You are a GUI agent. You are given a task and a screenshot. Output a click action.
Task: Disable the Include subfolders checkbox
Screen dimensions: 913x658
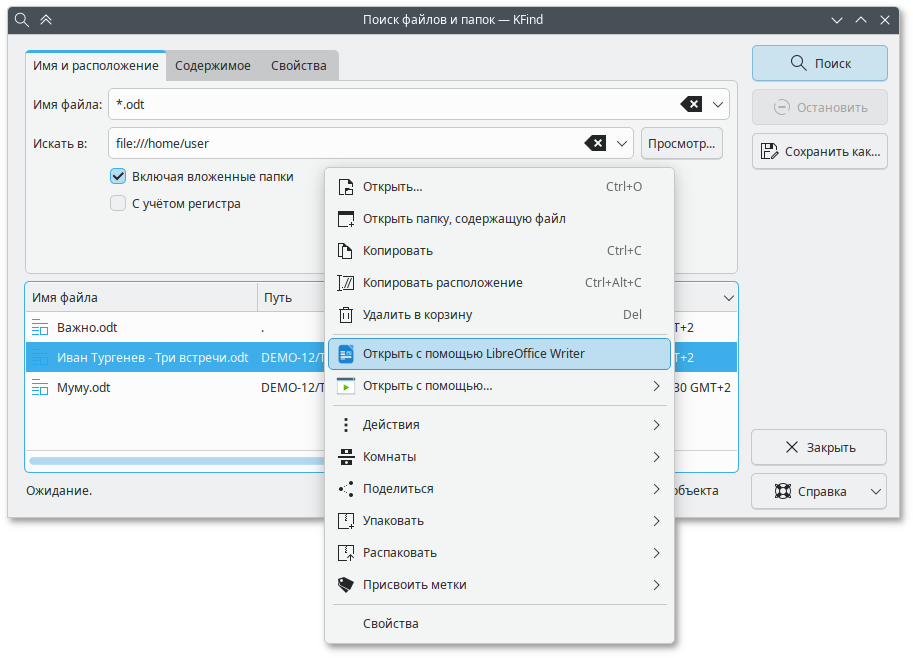click(x=118, y=177)
